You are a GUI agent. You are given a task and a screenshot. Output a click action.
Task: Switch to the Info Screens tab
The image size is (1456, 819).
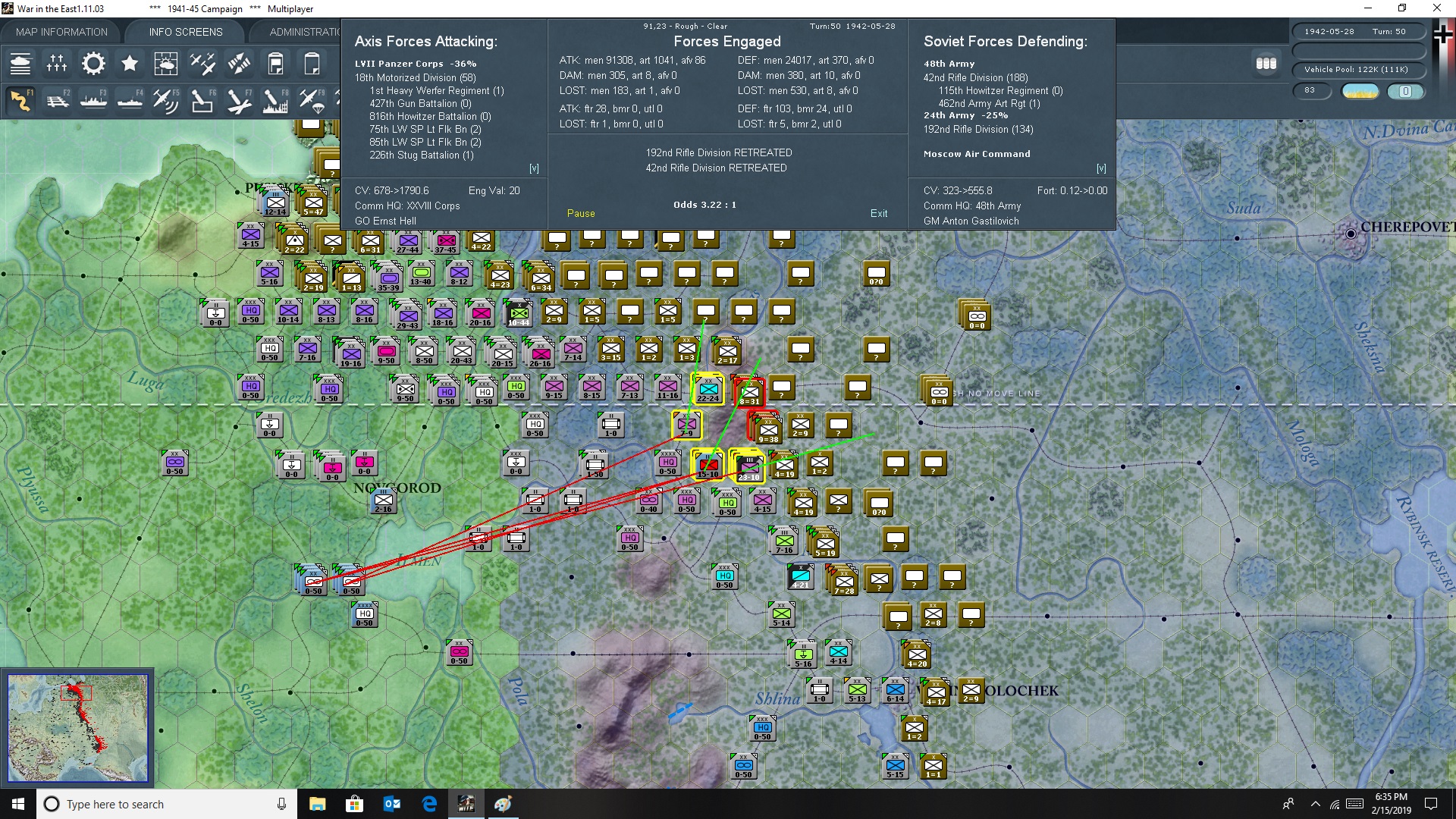tap(186, 32)
